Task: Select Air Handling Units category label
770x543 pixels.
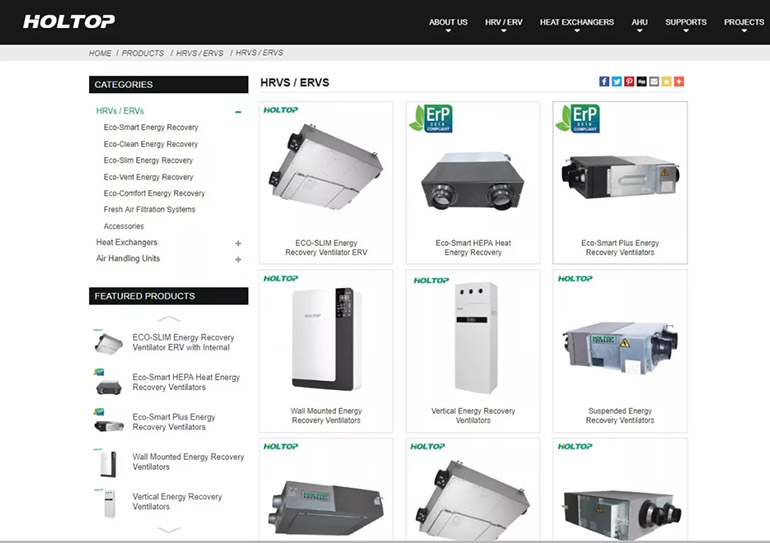Action: click(128, 258)
